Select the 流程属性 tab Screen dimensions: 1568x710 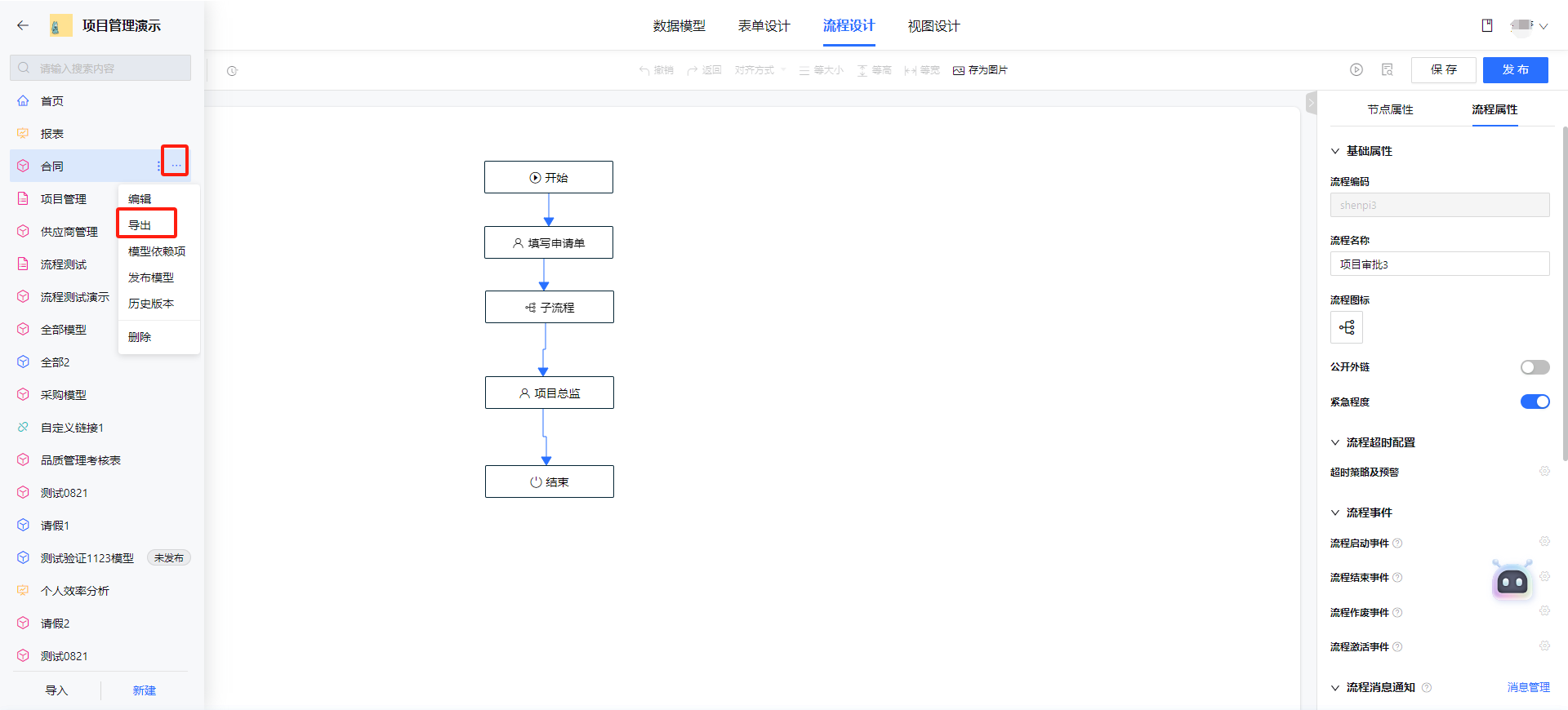point(1494,109)
